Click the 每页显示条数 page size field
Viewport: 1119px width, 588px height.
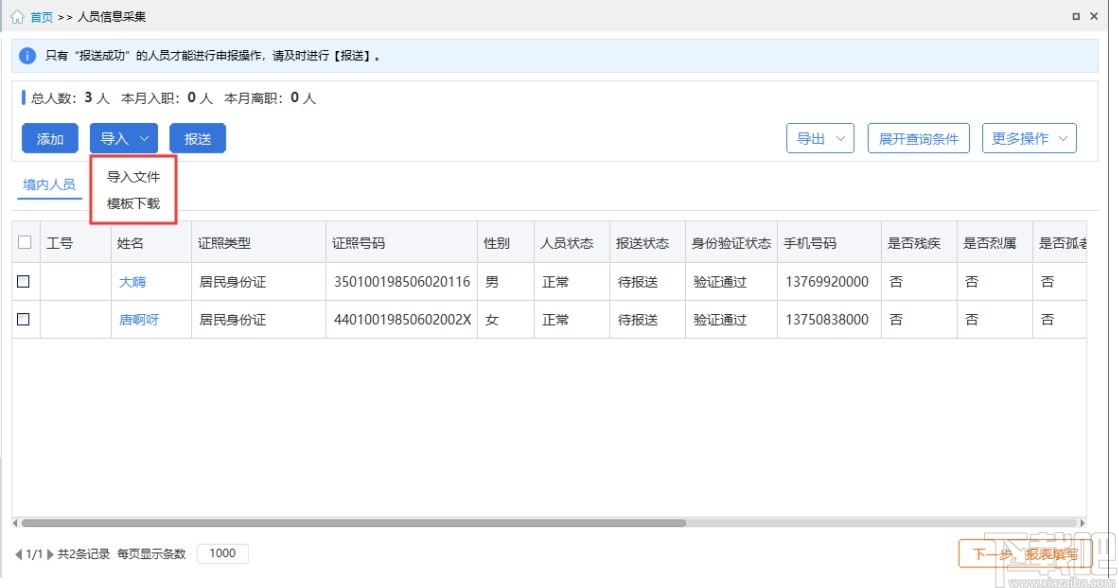tap(222, 553)
